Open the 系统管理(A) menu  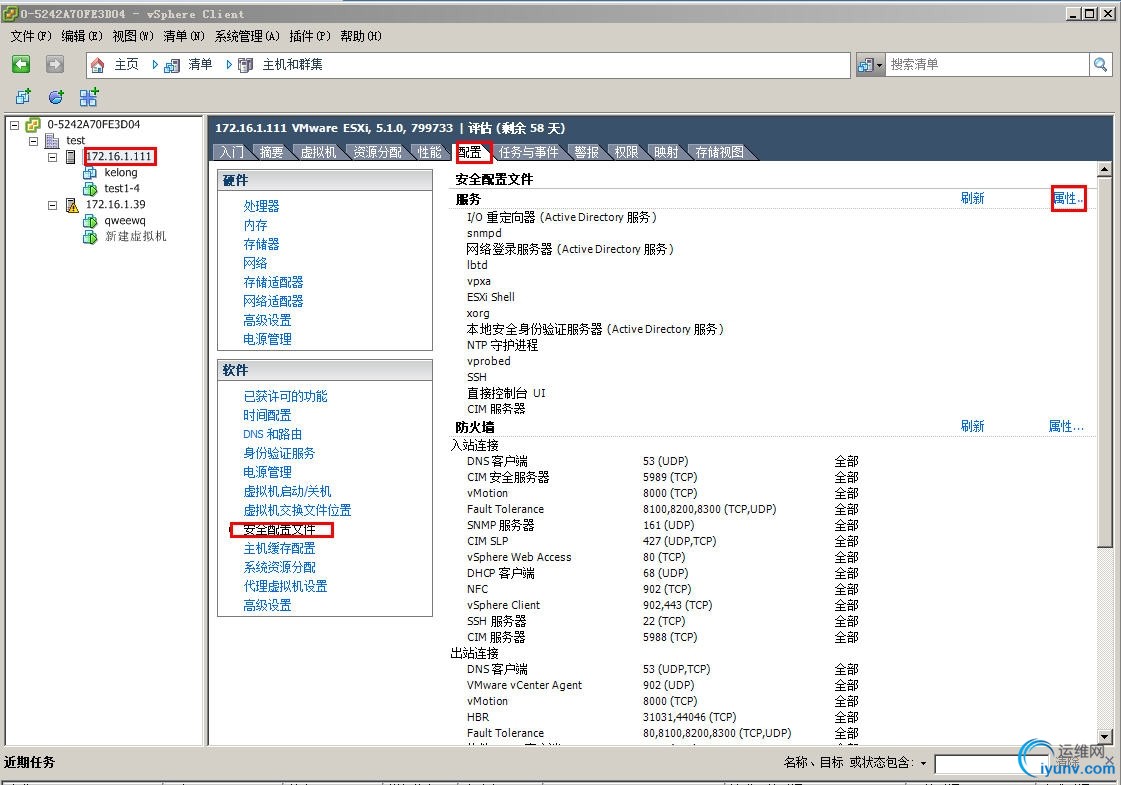tap(247, 36)
